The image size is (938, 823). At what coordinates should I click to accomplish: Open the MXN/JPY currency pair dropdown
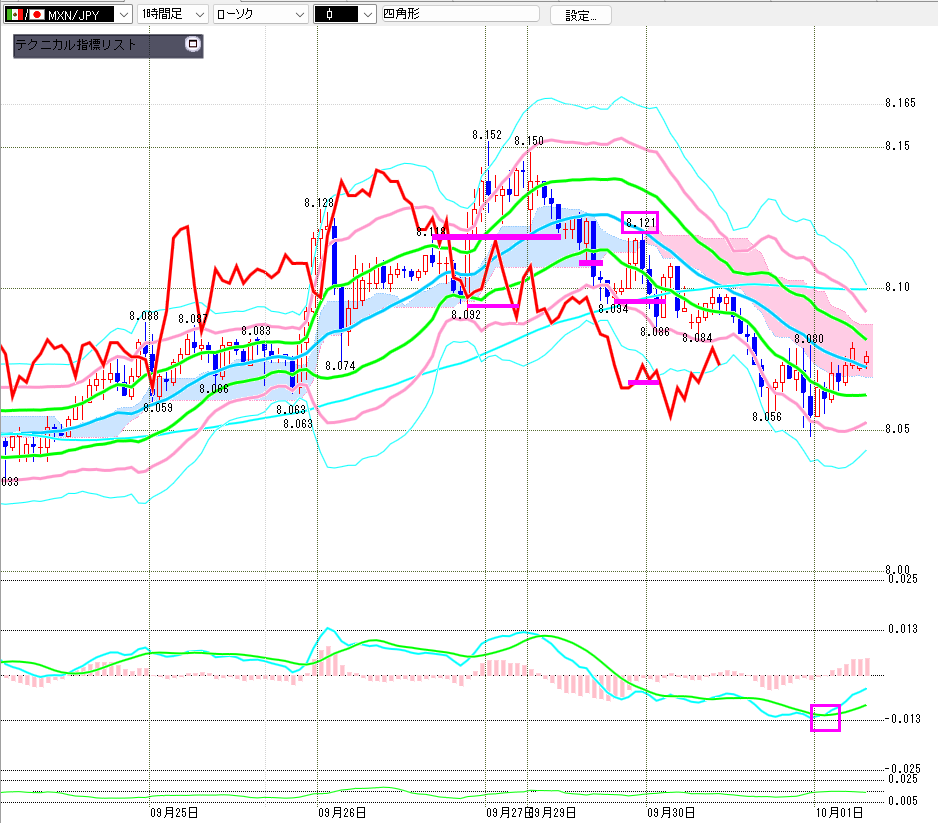121,15
